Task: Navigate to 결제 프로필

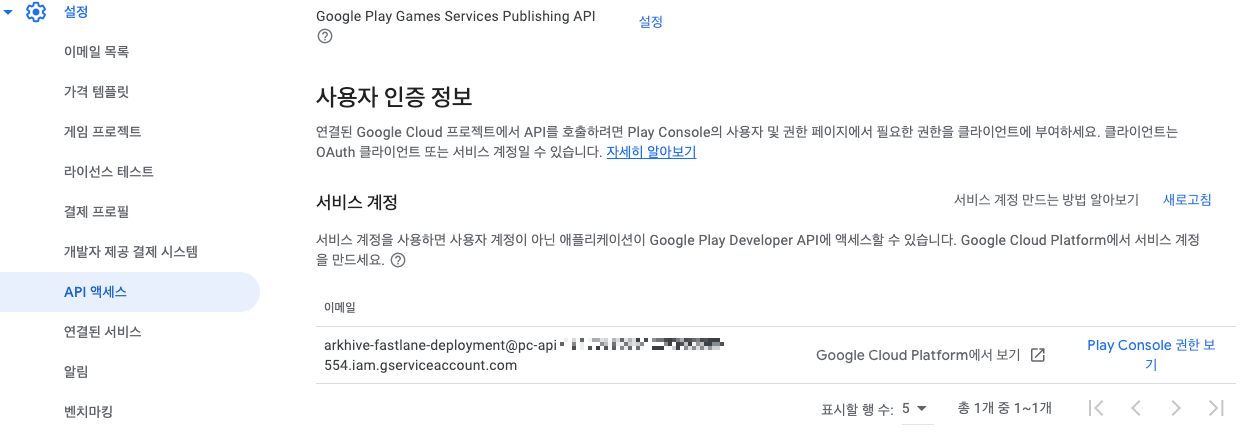Action: pos(96,212)
